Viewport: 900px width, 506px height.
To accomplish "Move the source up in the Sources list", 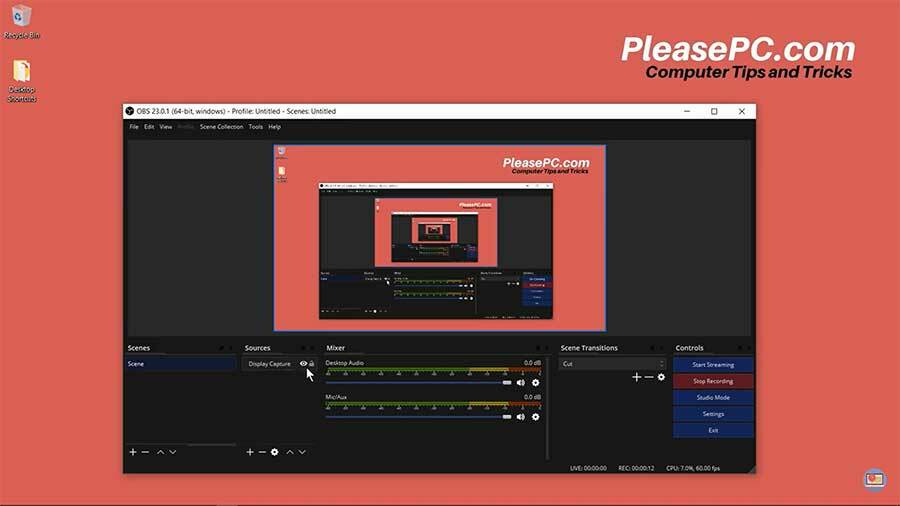I will pos(290,452).
